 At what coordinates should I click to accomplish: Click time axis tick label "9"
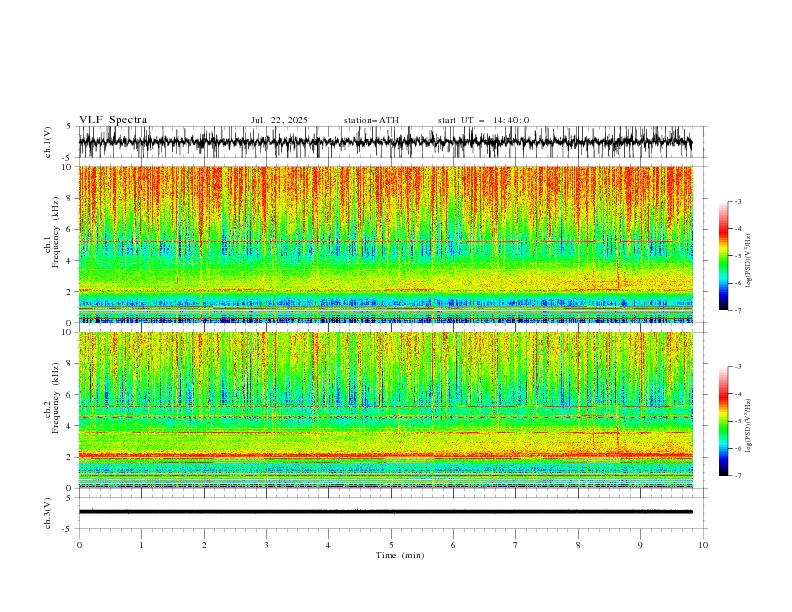coord(640,545)
